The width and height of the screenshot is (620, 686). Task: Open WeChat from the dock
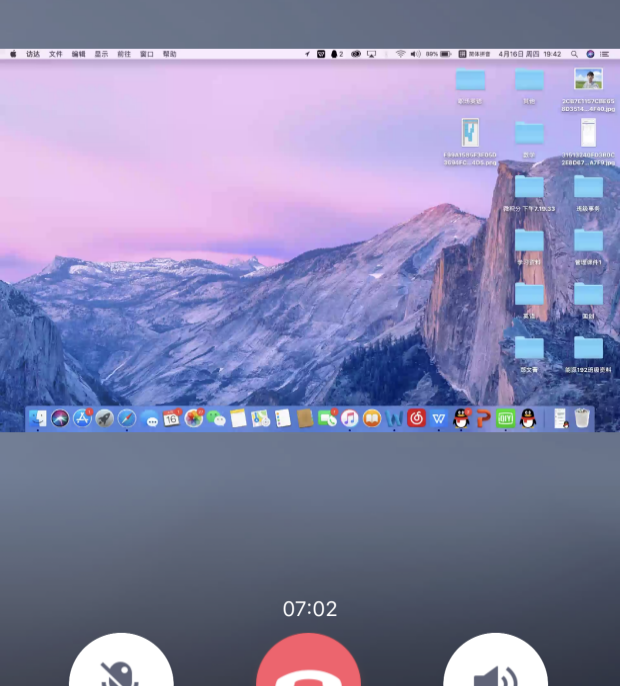[x=216, y=419]
